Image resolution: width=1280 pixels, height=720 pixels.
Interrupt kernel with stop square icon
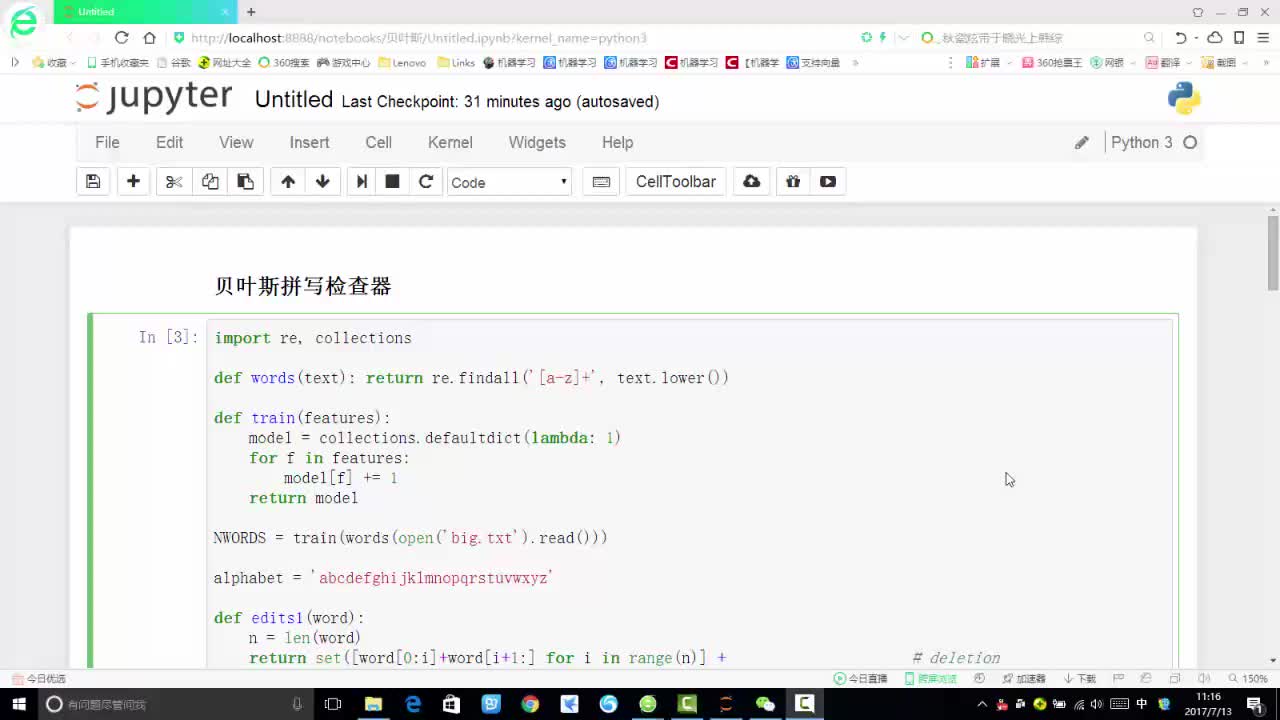(x=393, y=182)
